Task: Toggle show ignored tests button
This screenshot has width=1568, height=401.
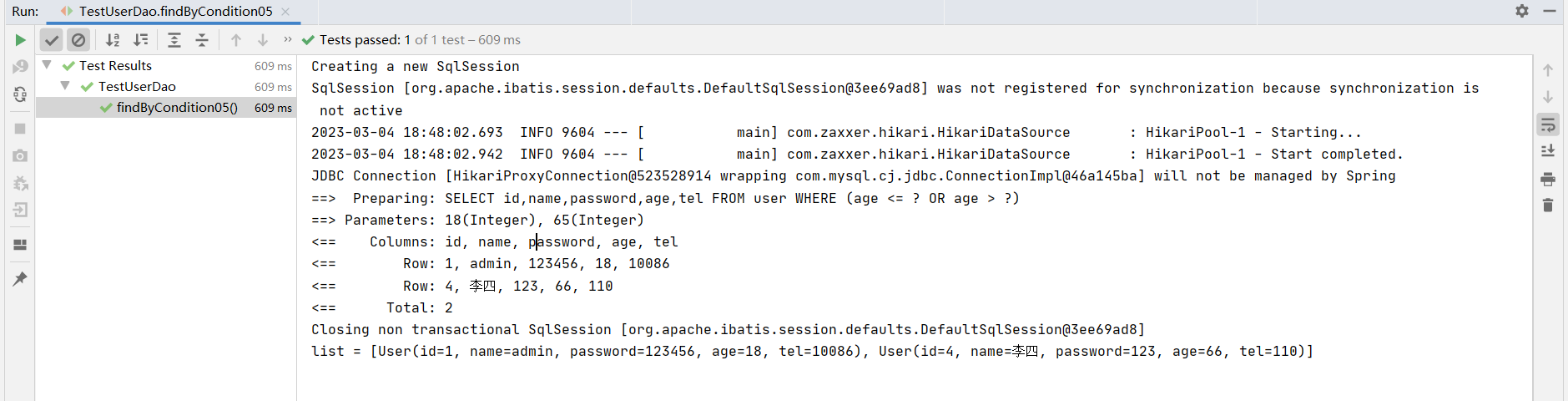Action: [x=78, y=40]
